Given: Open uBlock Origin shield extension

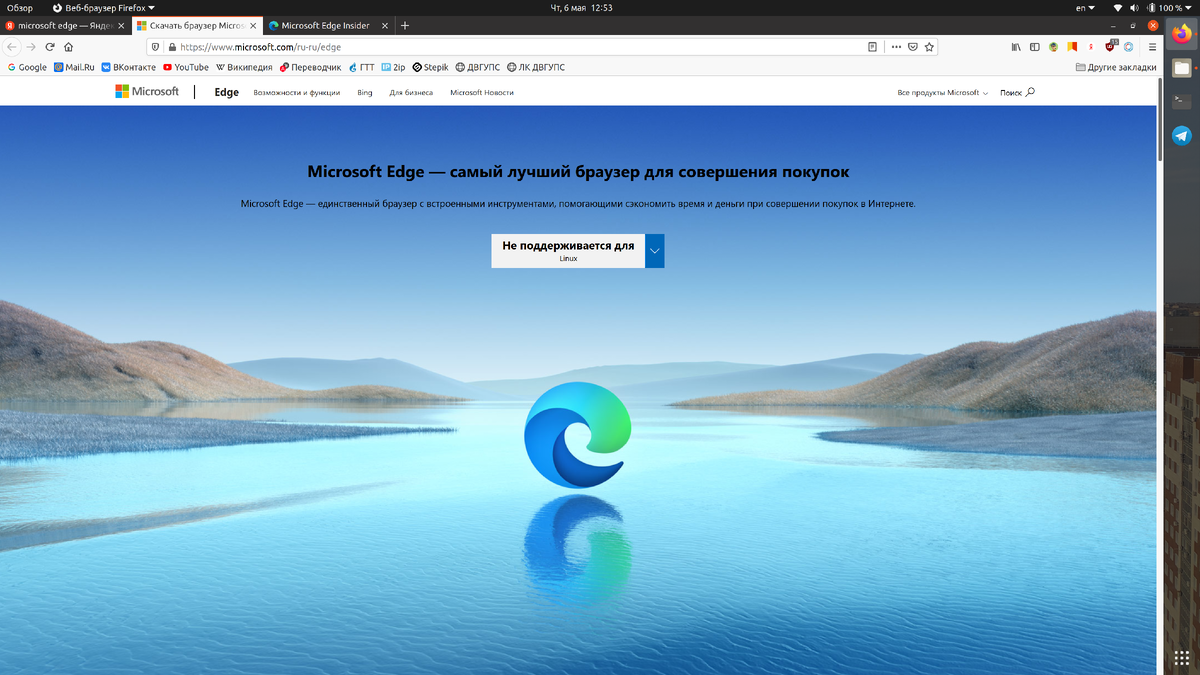Looking at the screenshot, I should (1111, 45).
